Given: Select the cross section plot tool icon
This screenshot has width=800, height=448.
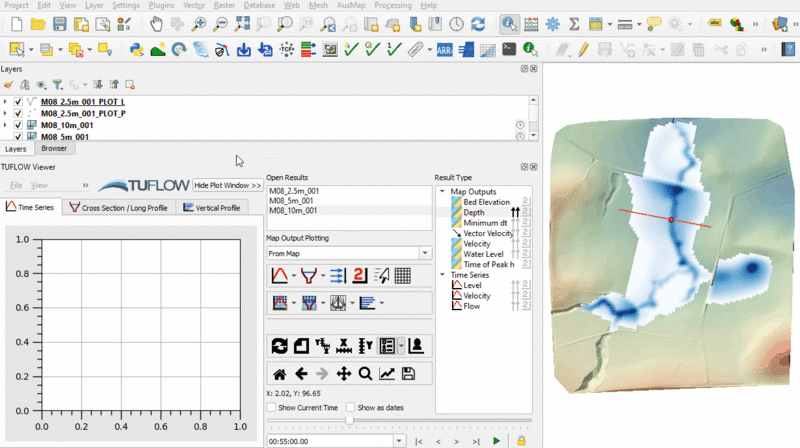Looking at the screenshot, I should pos(310,275).
